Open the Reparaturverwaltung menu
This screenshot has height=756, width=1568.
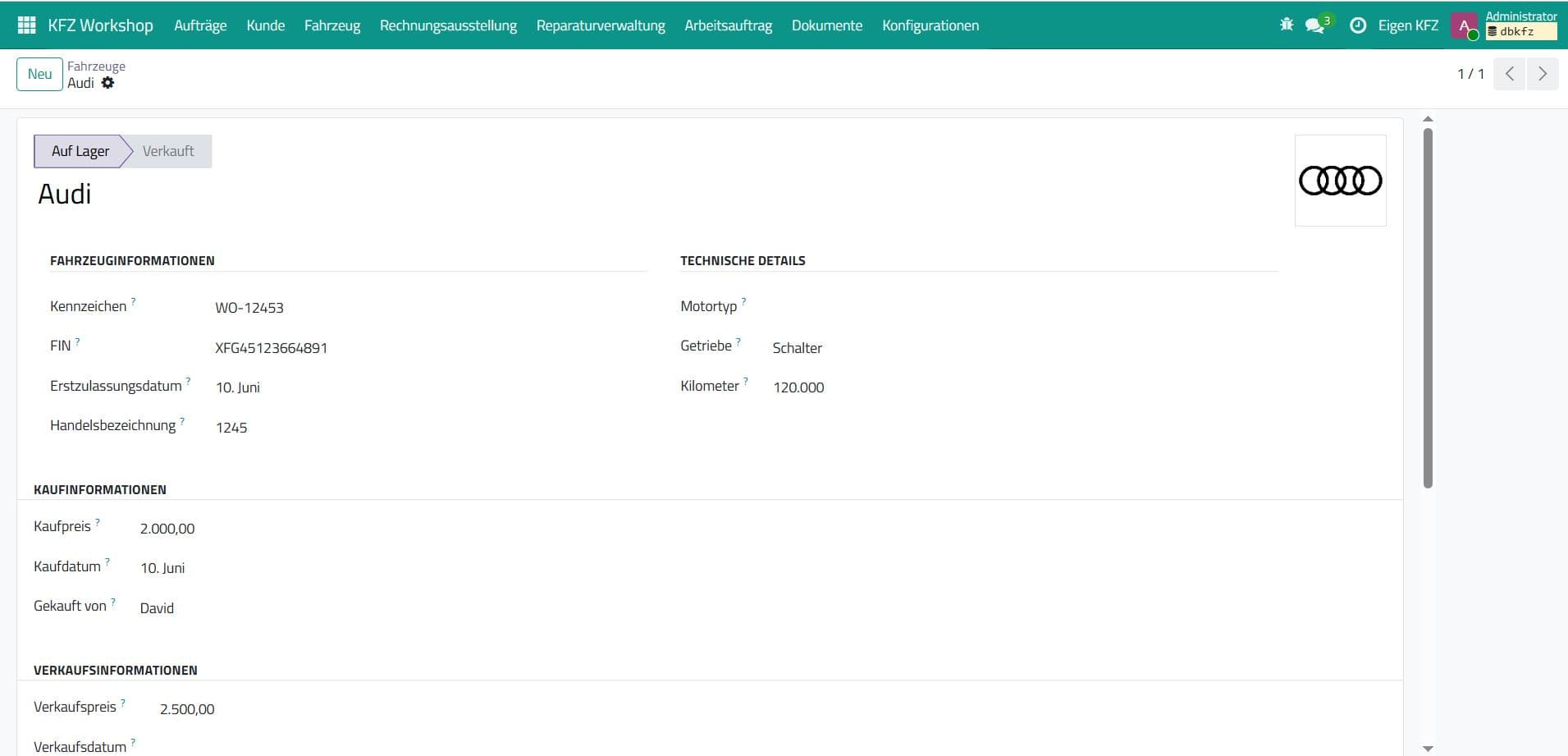[601, 25]
